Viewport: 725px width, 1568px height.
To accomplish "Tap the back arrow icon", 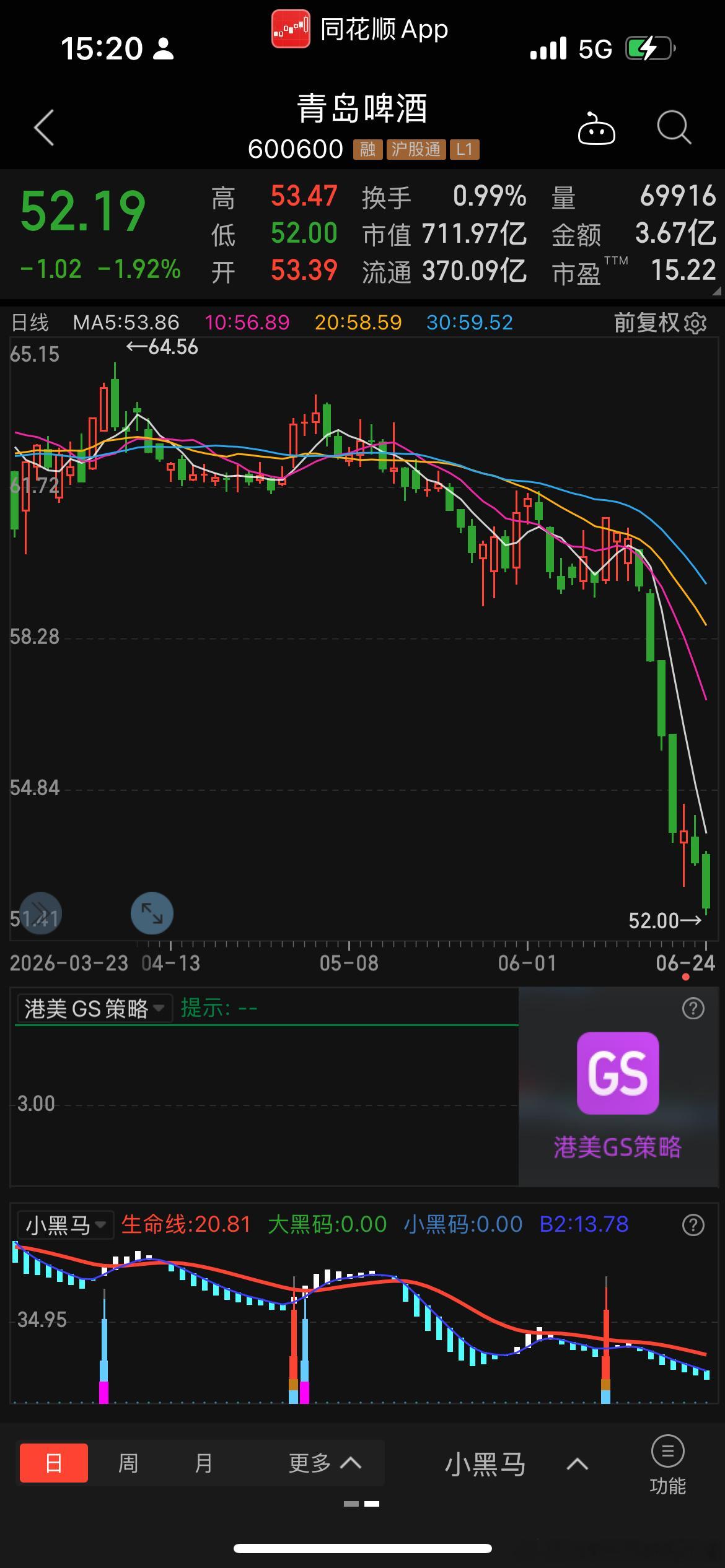I will pyautogui.click(x=44, y=128).
